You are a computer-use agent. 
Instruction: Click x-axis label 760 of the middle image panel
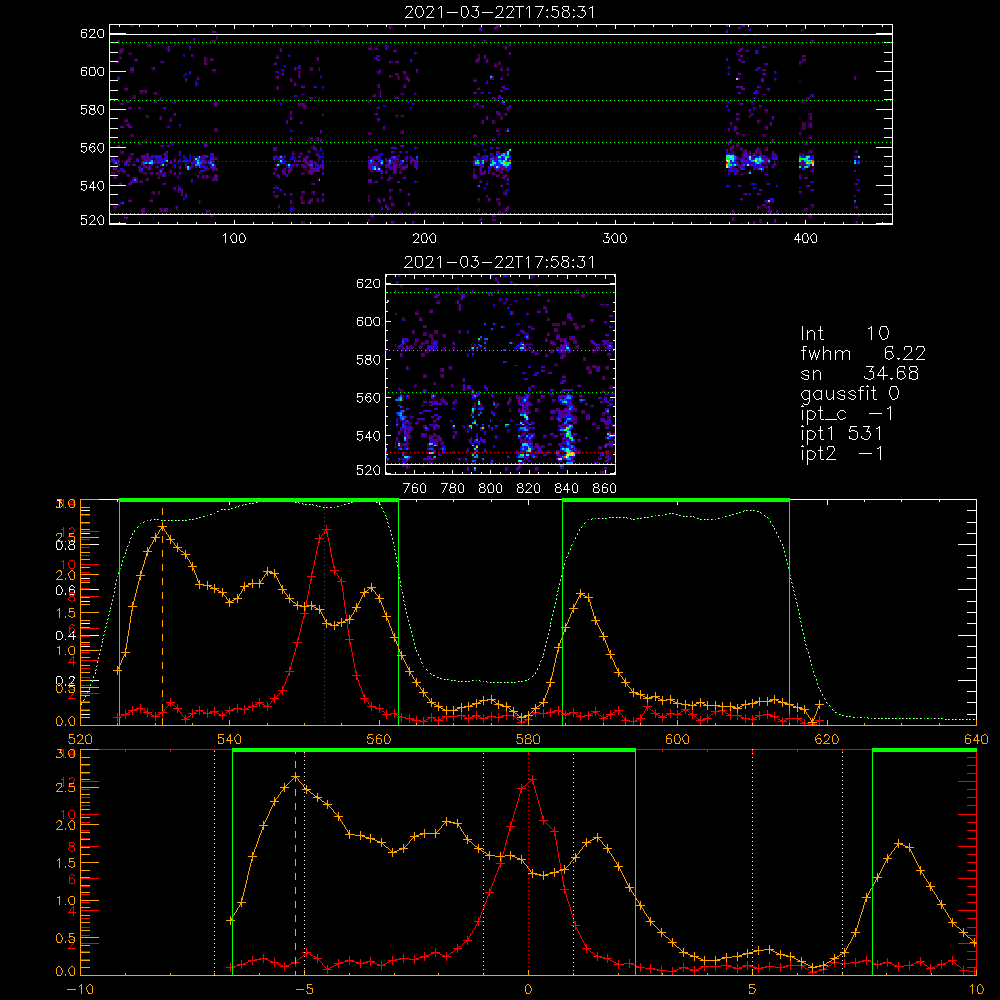(x=415, y=489)
